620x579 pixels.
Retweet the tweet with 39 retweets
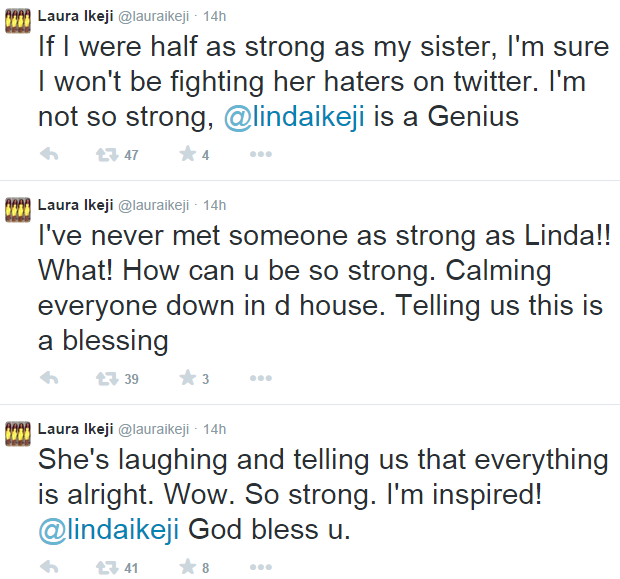[105, 379]
